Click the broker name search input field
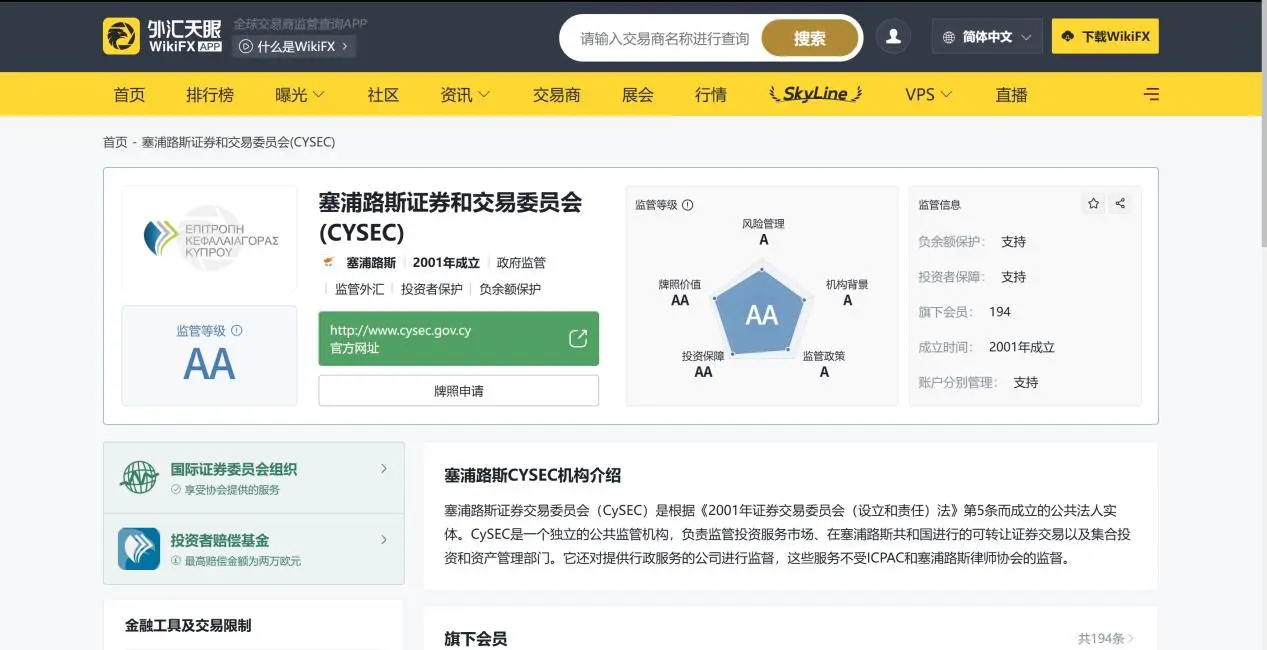This screenshot has height=650, width=1267. point(665,38)
